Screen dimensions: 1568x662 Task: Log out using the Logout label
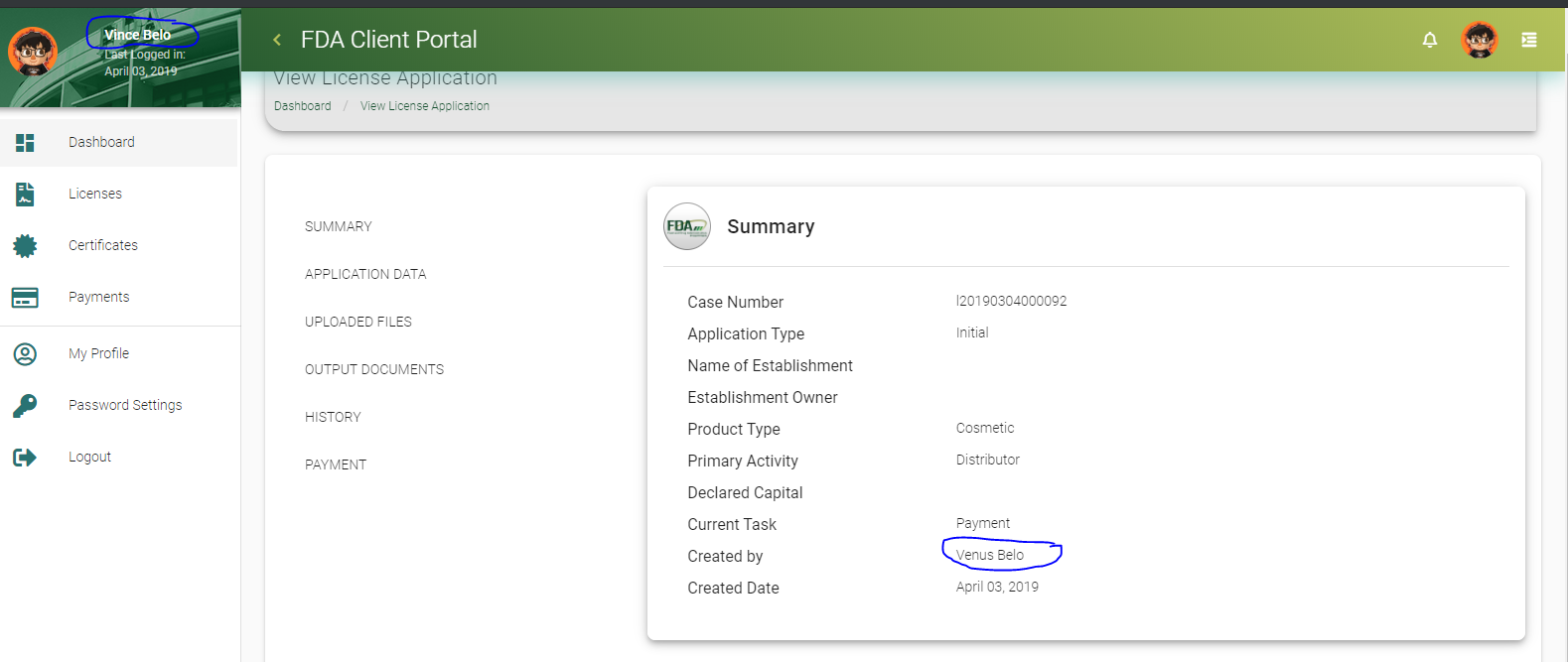point(89,458)
